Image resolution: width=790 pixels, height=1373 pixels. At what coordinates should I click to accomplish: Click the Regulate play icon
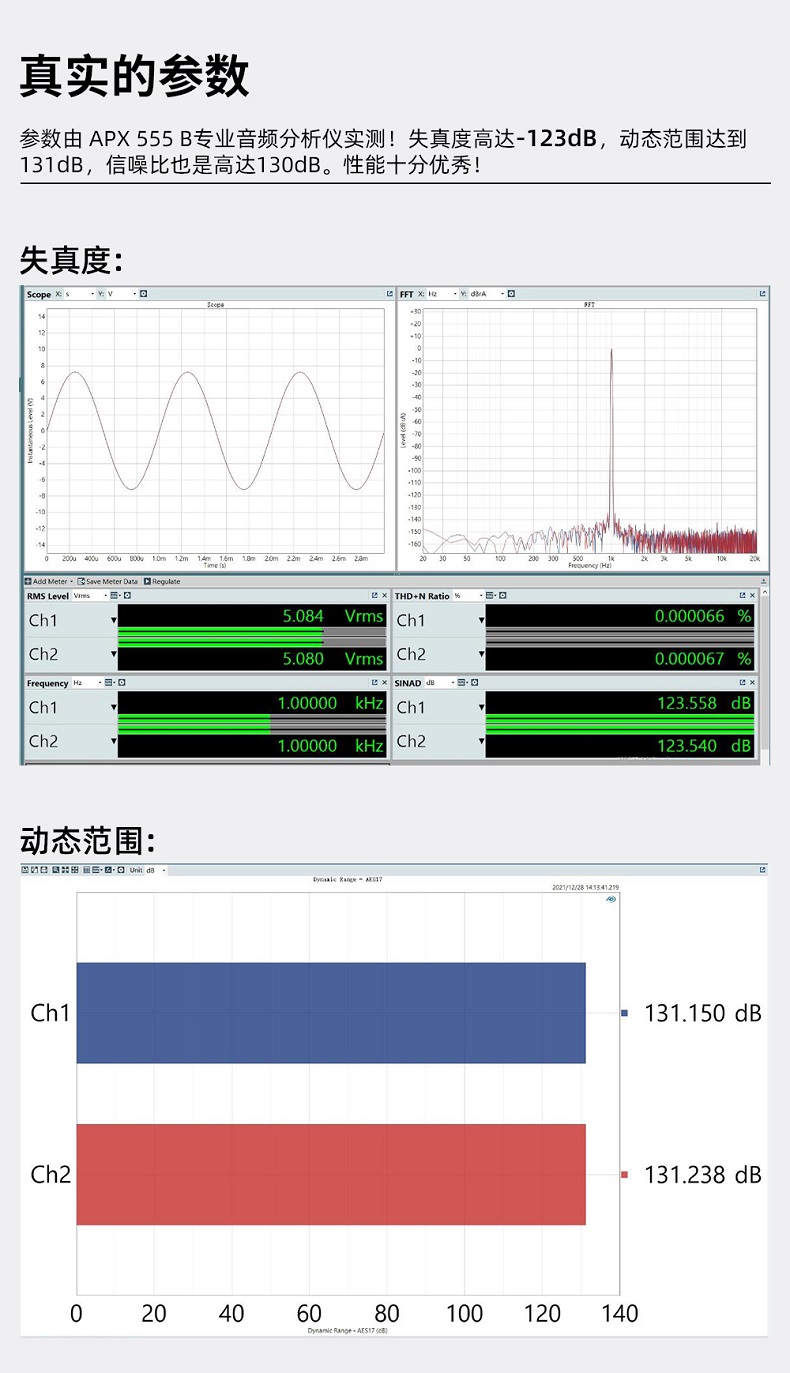click(x=147, y=581)
